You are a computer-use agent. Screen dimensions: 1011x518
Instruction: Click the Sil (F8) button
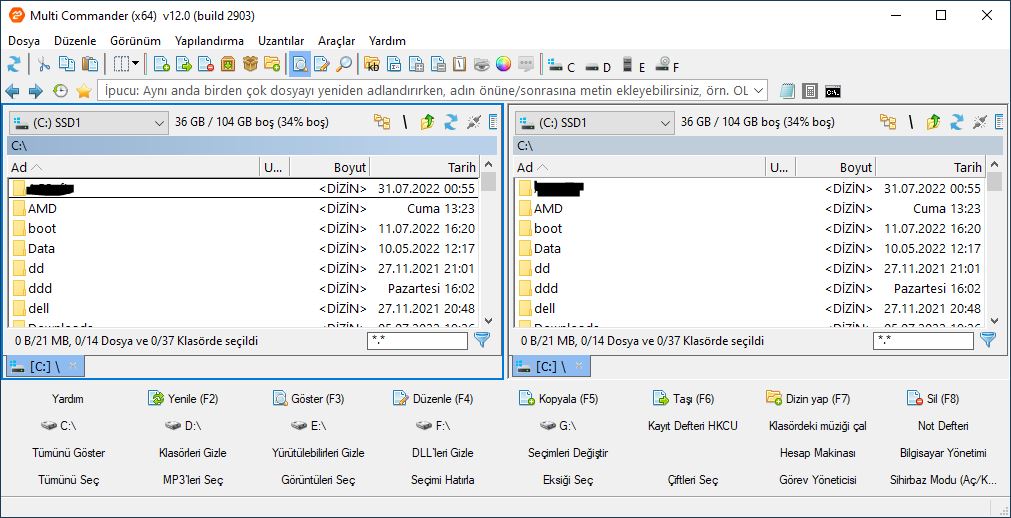coord(933,399)
